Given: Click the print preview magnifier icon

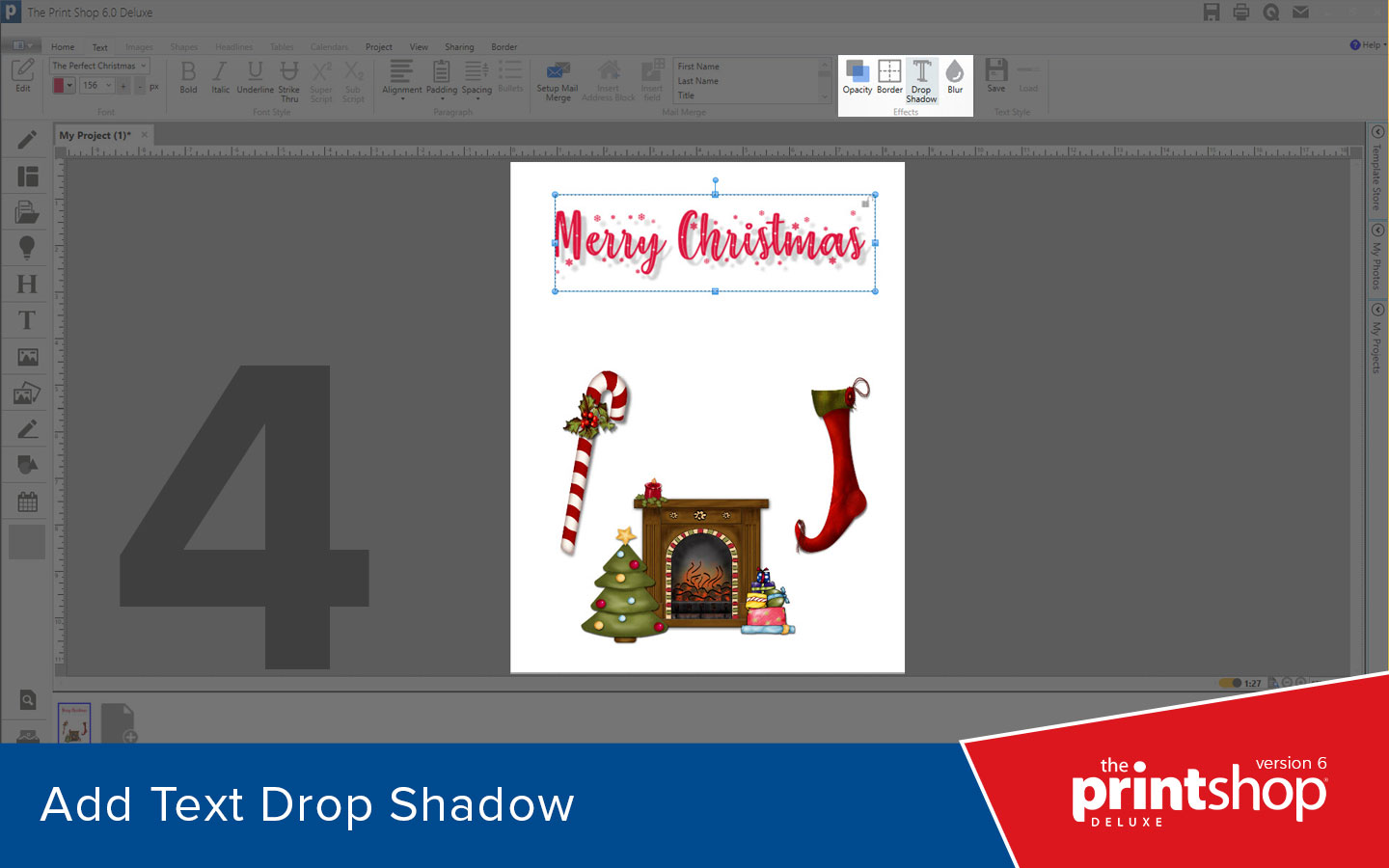Looking at the screenshot, I should (1271, 13).
